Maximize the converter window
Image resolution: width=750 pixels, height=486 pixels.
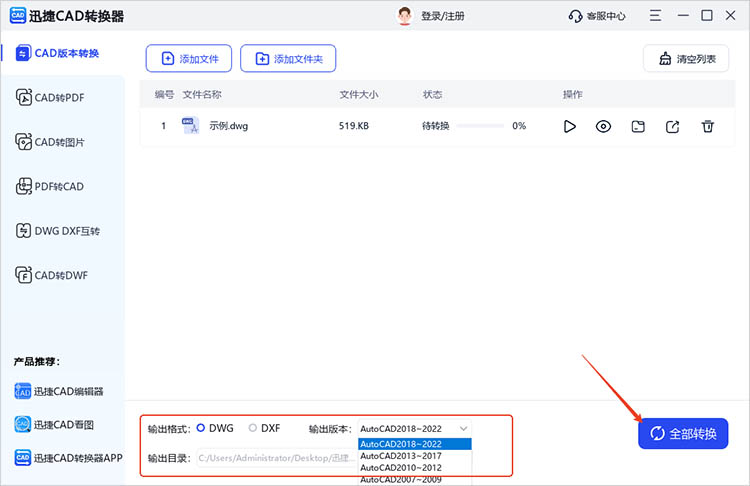click(x=706, y=16)
